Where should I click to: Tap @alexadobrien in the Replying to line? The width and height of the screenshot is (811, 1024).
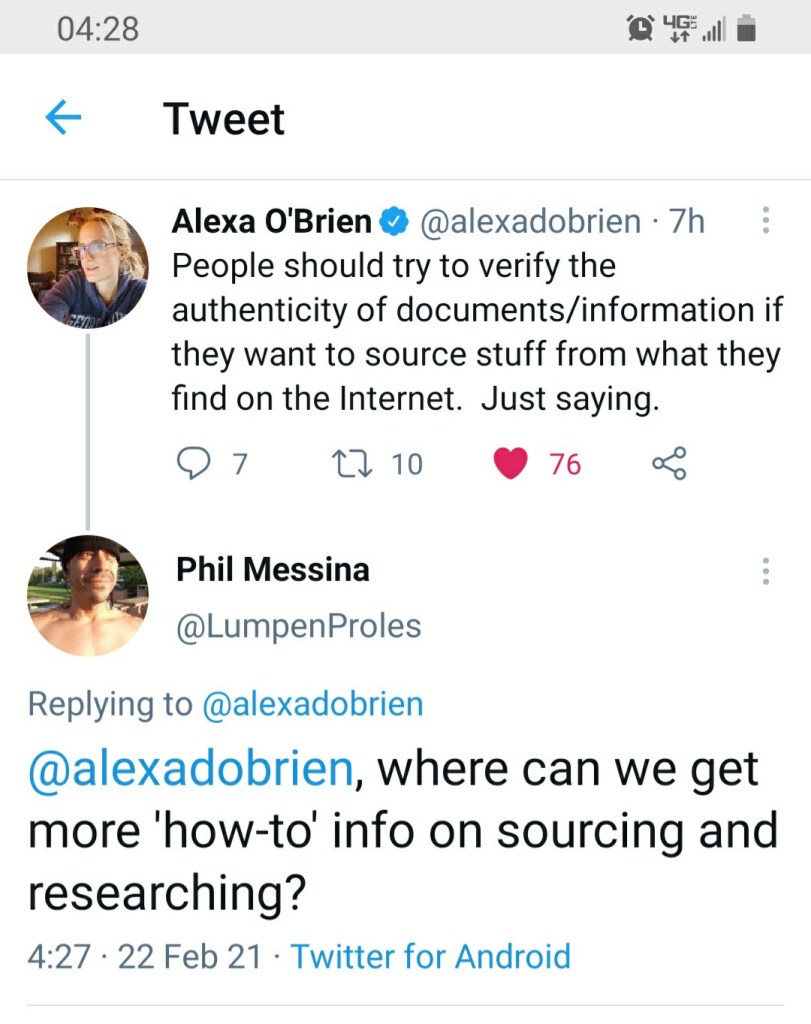click(x=312, y=704)
